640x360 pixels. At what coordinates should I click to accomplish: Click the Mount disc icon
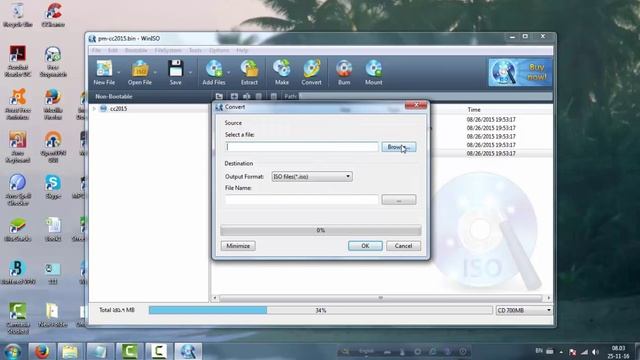click(373, 68)
